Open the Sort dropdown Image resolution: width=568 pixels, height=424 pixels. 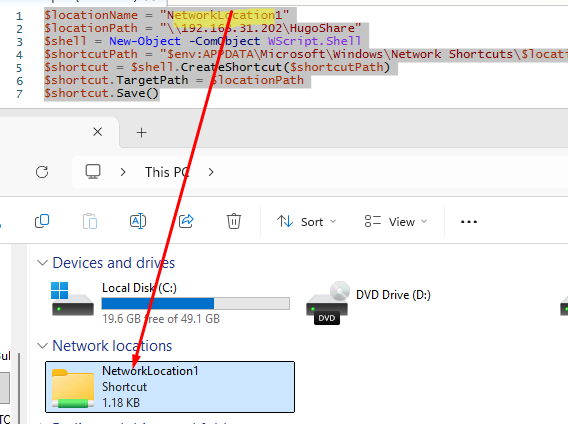[306, 221]
